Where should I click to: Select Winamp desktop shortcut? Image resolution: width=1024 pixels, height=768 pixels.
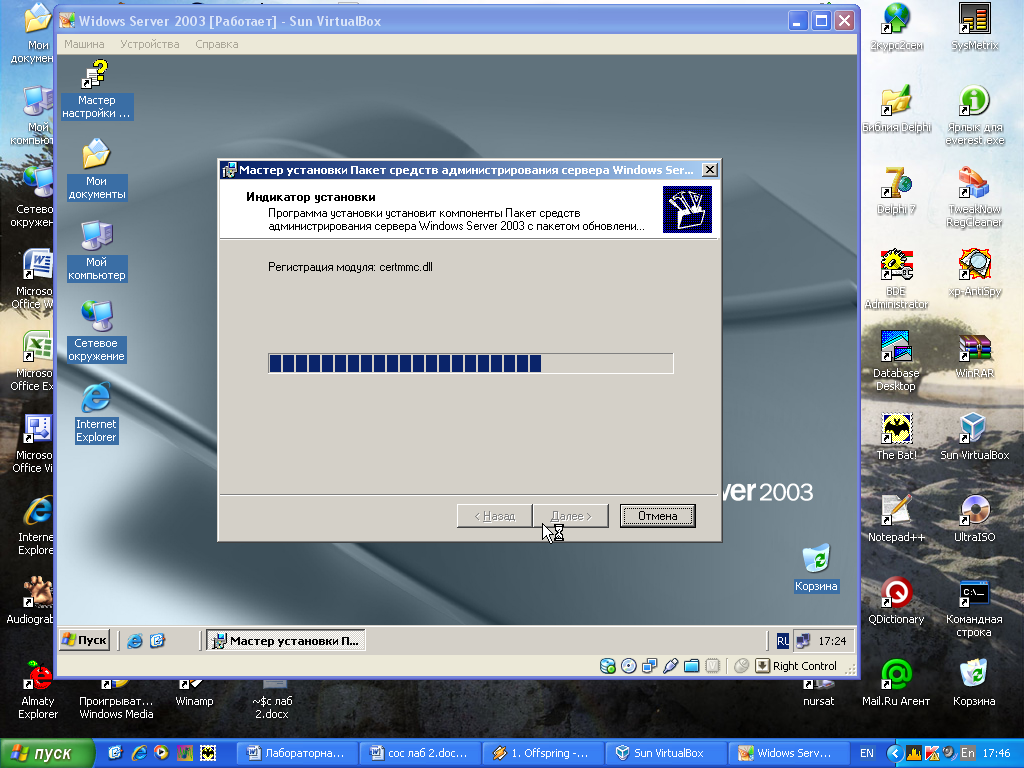click(194, 692)
